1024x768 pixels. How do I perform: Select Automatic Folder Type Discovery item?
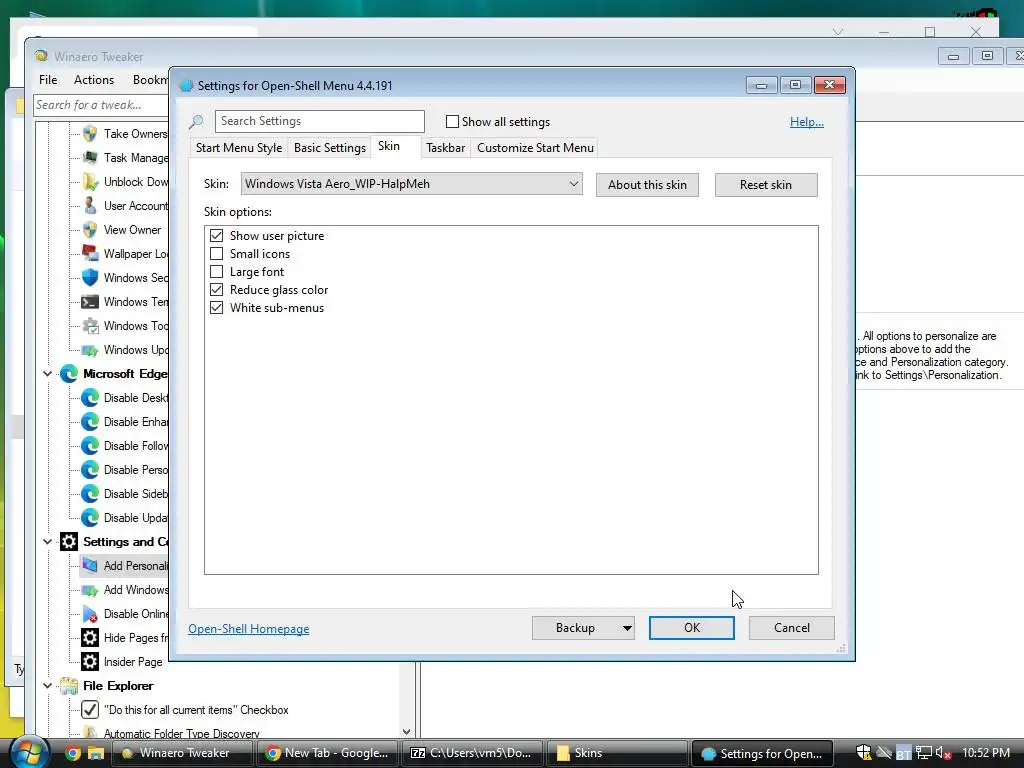coord(182,733)
